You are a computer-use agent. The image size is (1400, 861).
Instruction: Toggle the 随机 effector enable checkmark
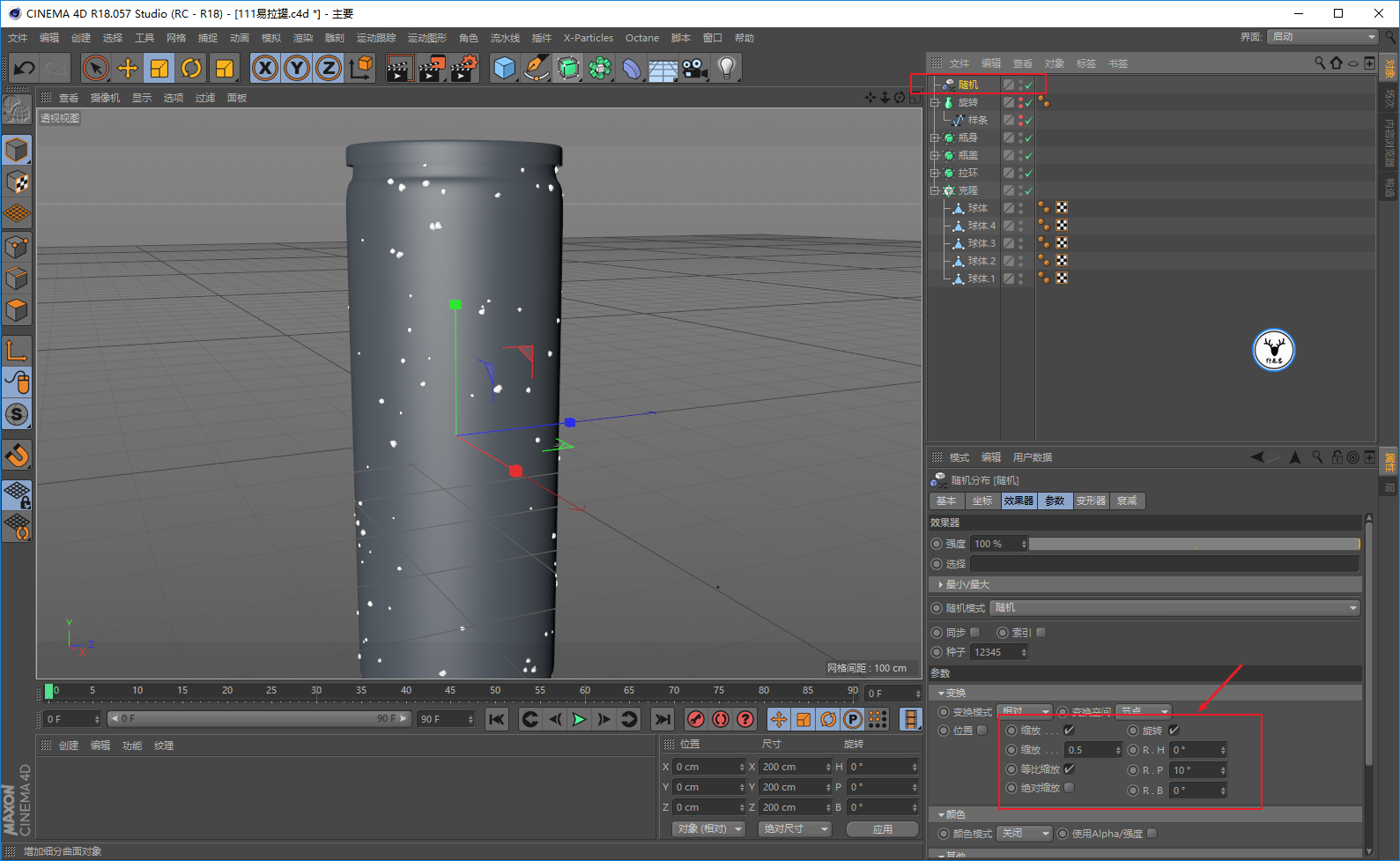[x=1029, y=85]
